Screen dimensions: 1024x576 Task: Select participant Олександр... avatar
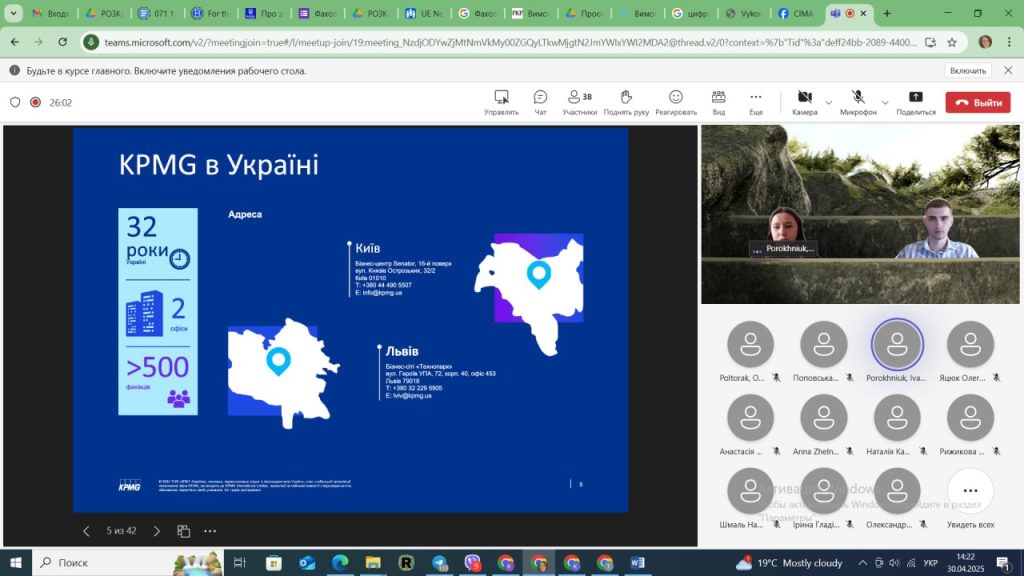click(897, 491)
